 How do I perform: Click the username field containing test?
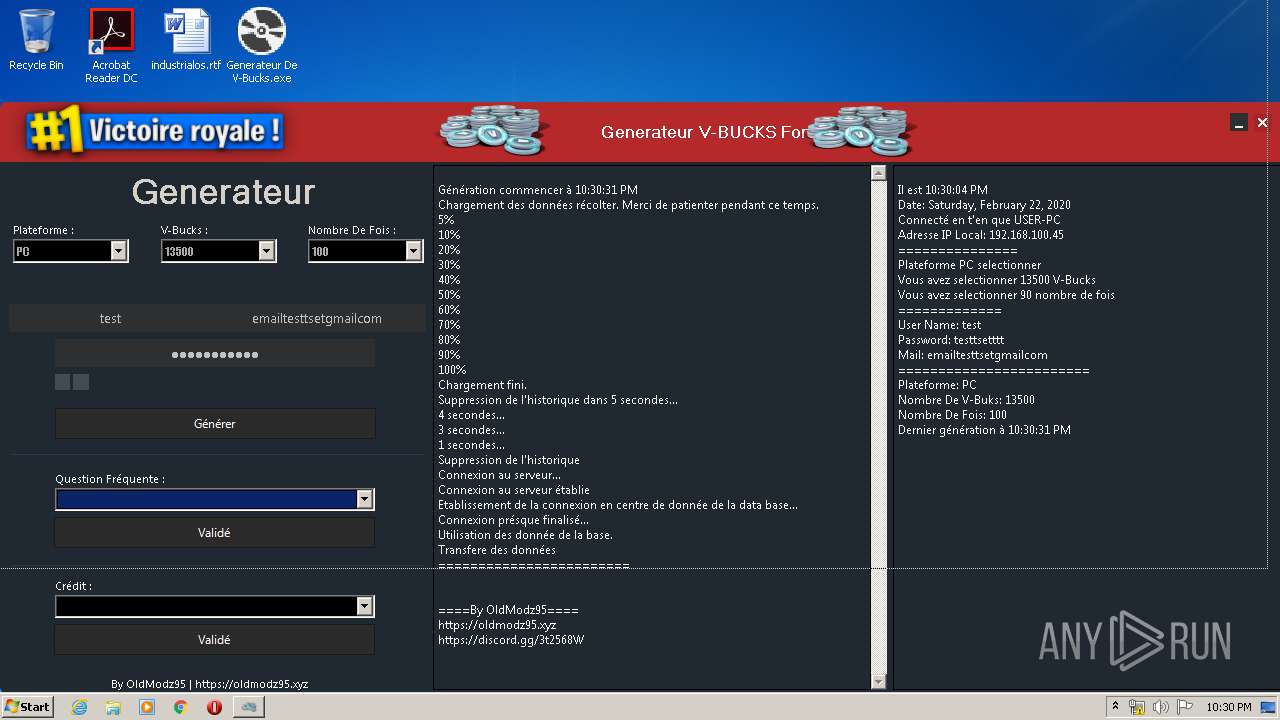click(110, 318)
